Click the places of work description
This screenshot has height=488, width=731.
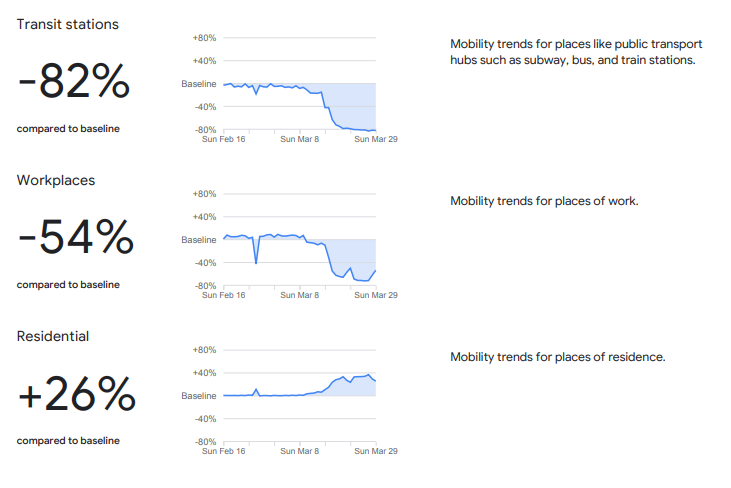point(544,201)
